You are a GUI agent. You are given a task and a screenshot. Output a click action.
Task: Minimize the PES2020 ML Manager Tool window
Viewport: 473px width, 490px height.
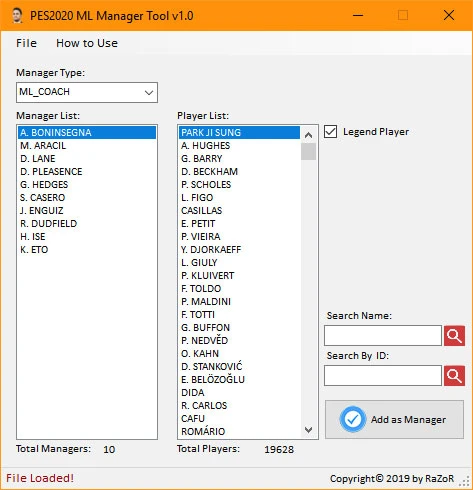pos(358,15)
